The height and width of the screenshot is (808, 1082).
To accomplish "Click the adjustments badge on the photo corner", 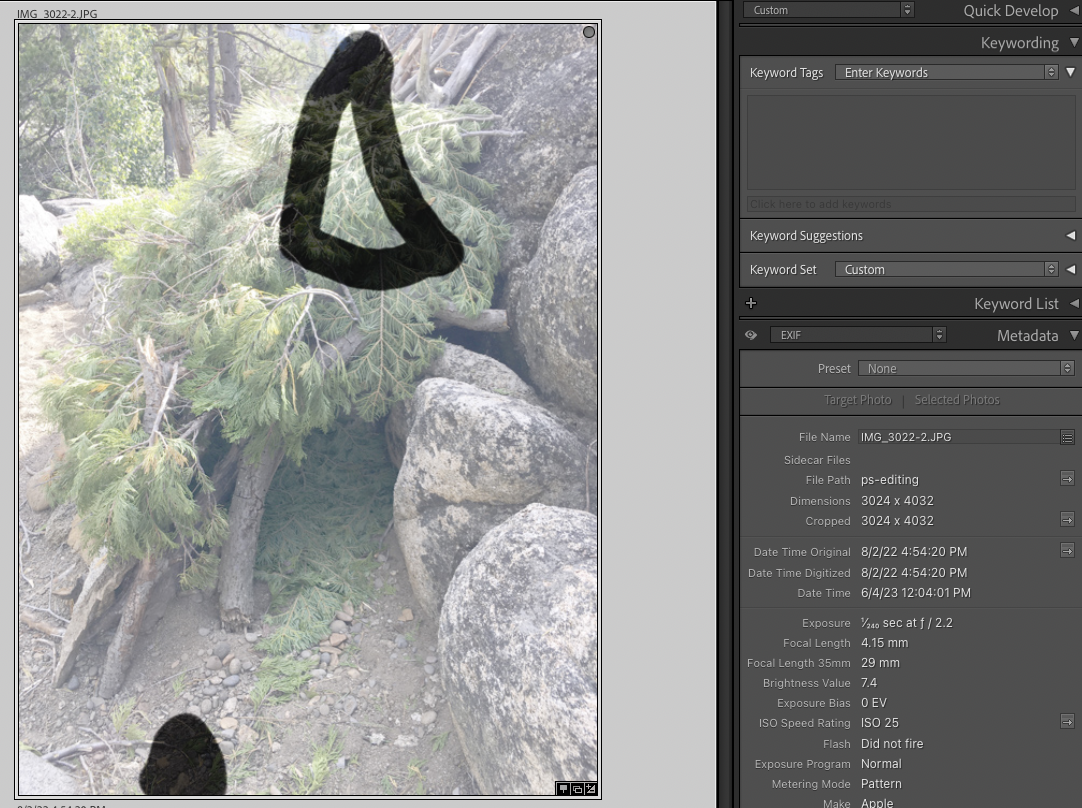I will pyautogui.click(x=590, y=789).
